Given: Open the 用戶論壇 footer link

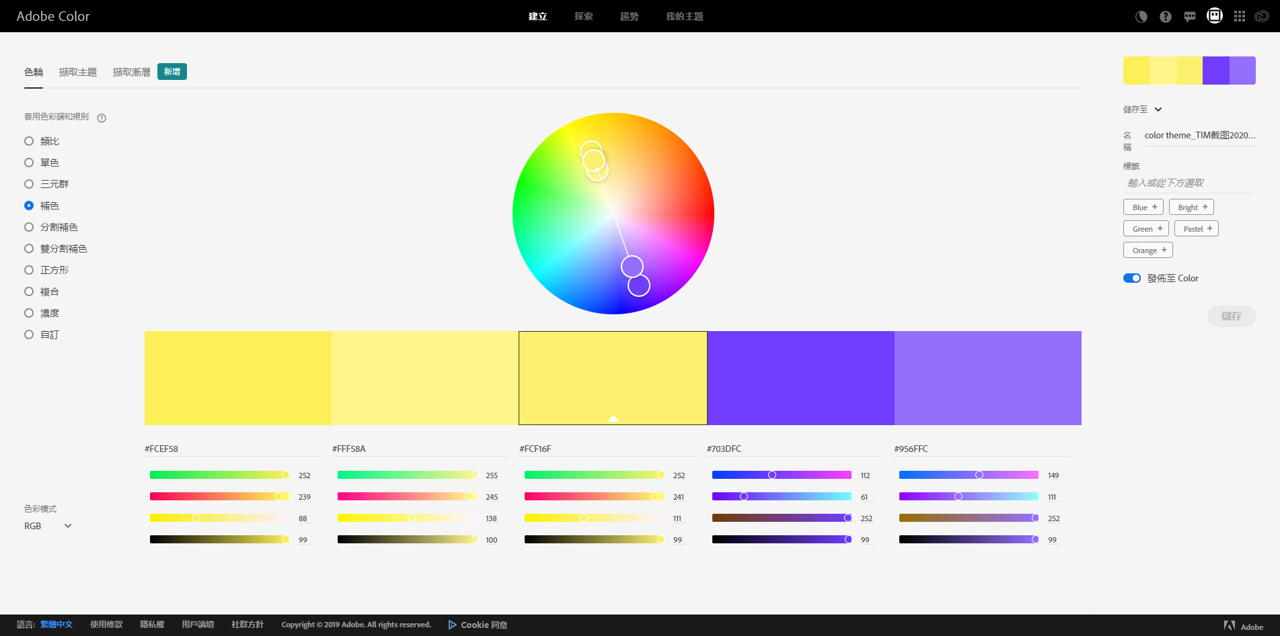Looking at the screenshot, I should [x=198, y=625].
